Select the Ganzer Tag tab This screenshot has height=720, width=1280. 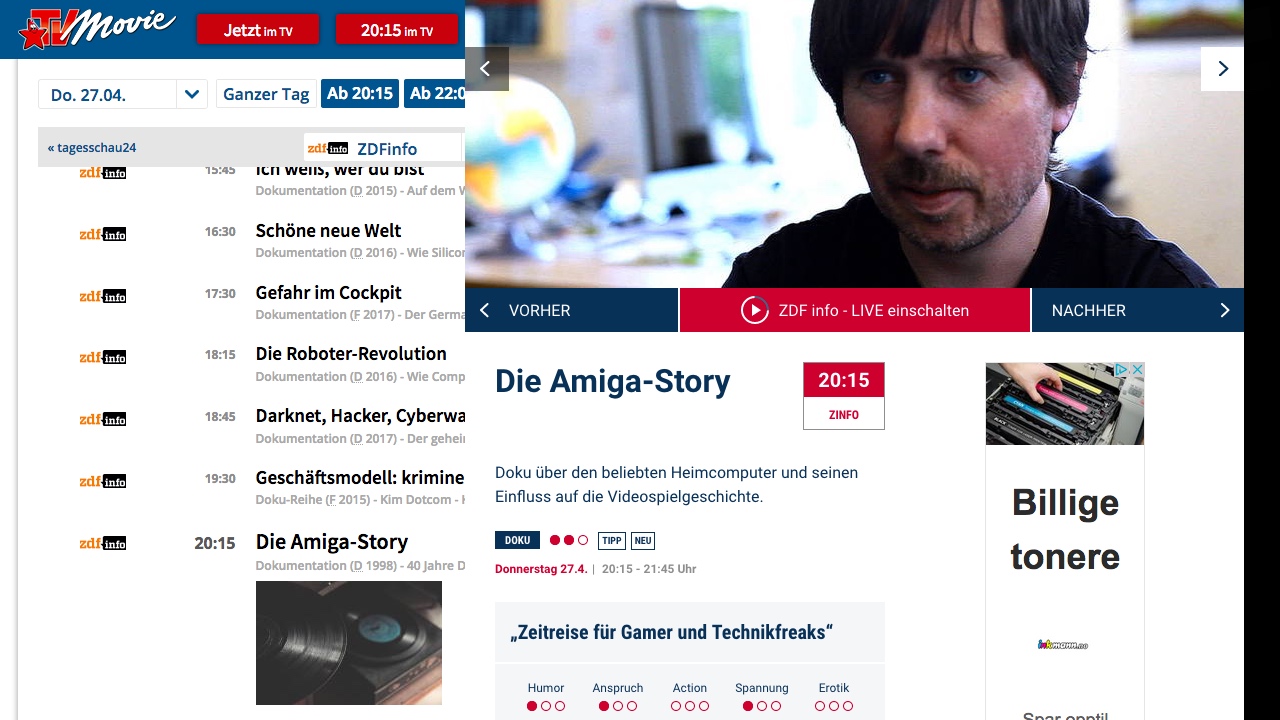pos(266,94)
